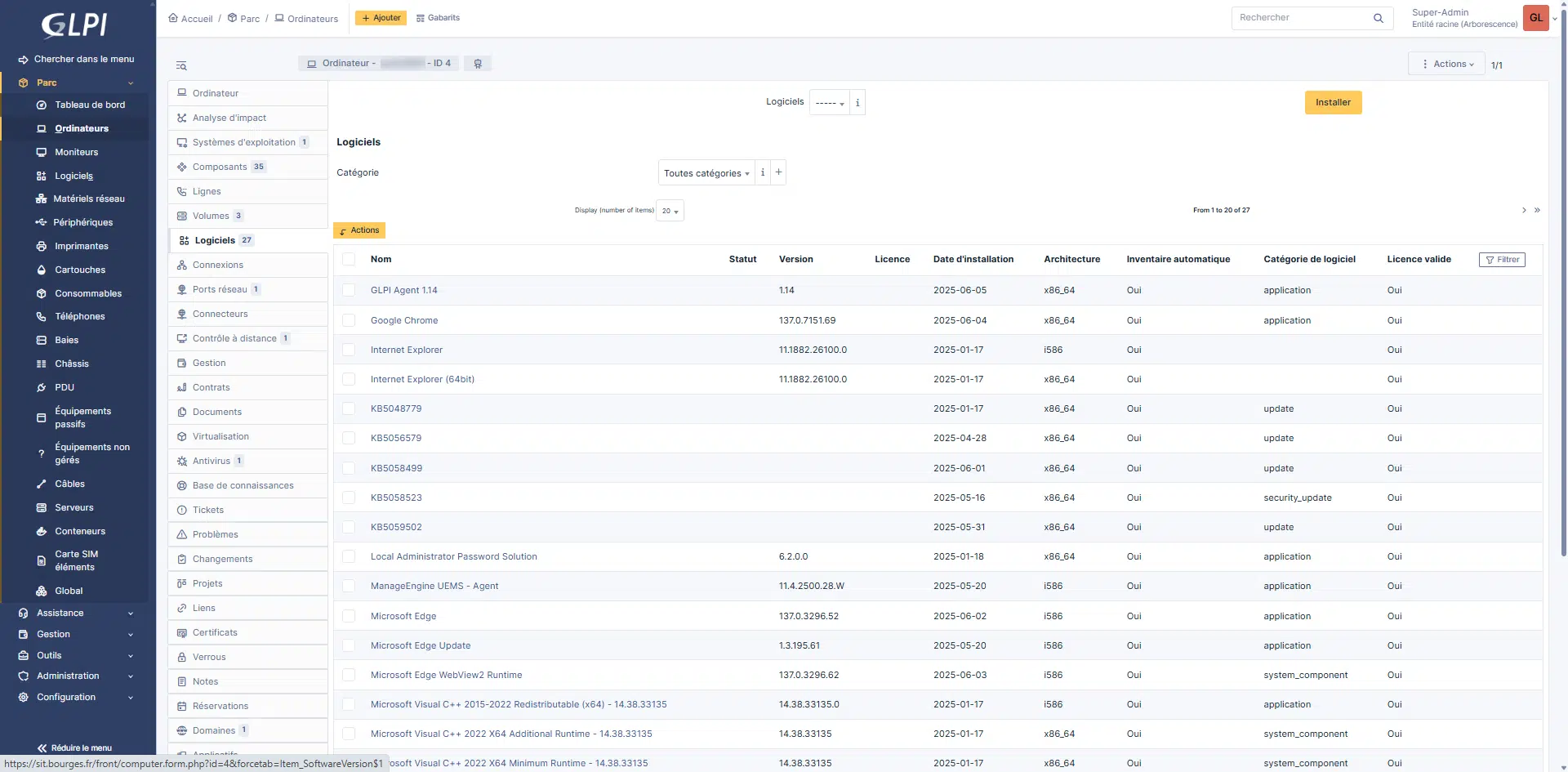Open the Composants tab

pyautogui.click(x=248, y=167)
